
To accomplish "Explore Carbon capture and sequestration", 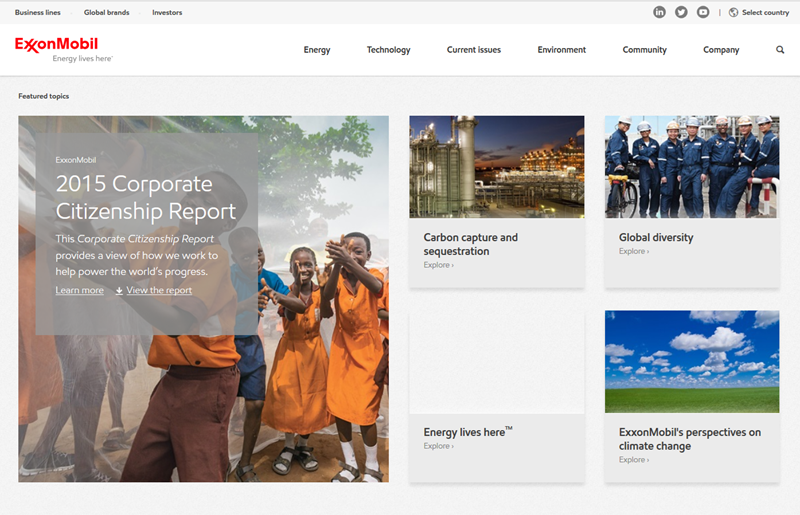I will click(x=438, y=265).
